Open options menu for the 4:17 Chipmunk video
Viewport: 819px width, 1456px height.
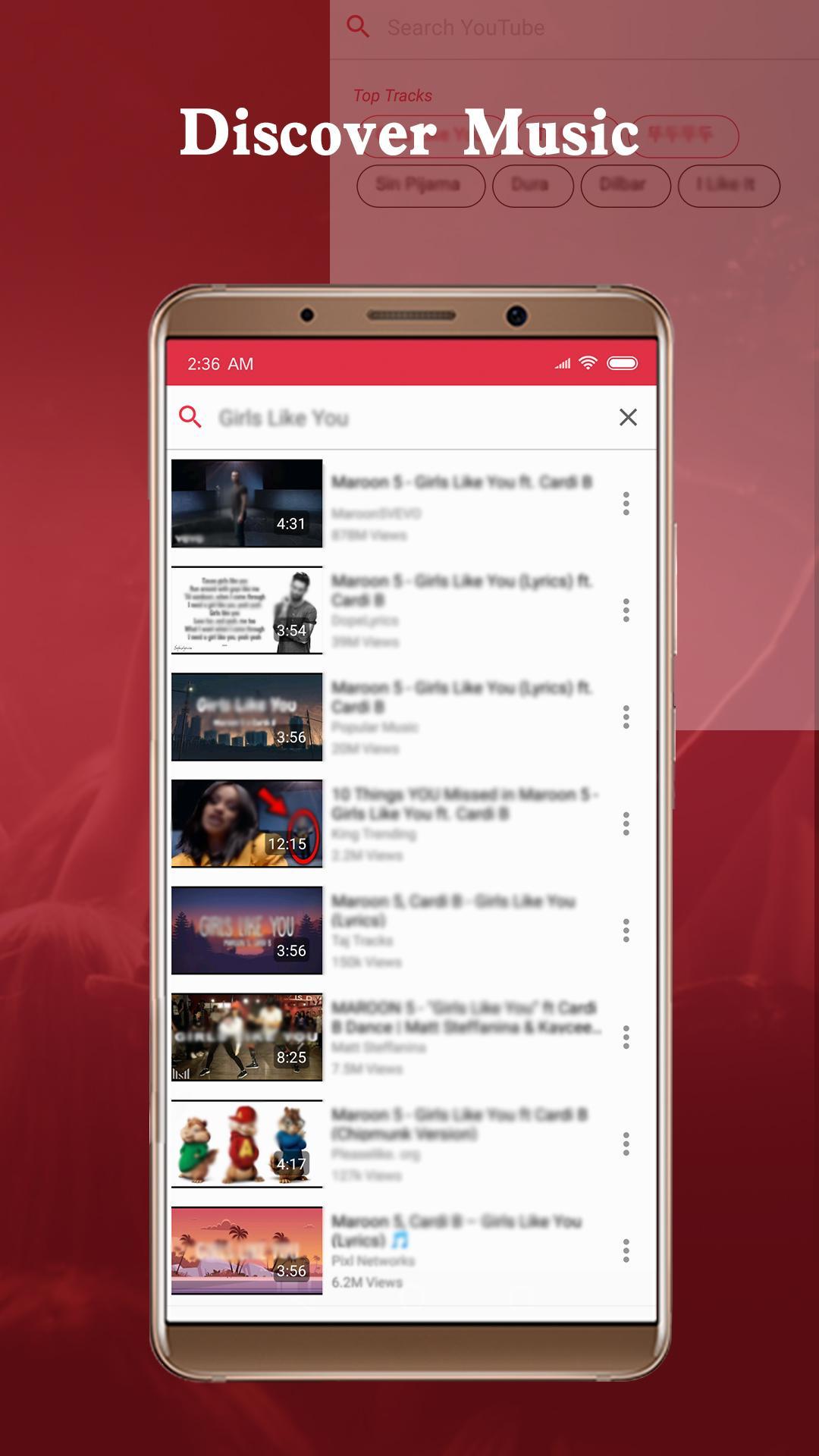626,1144
